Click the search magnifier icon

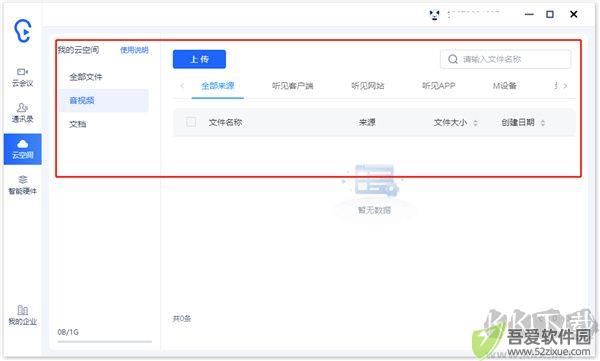(x=453, y=59)
